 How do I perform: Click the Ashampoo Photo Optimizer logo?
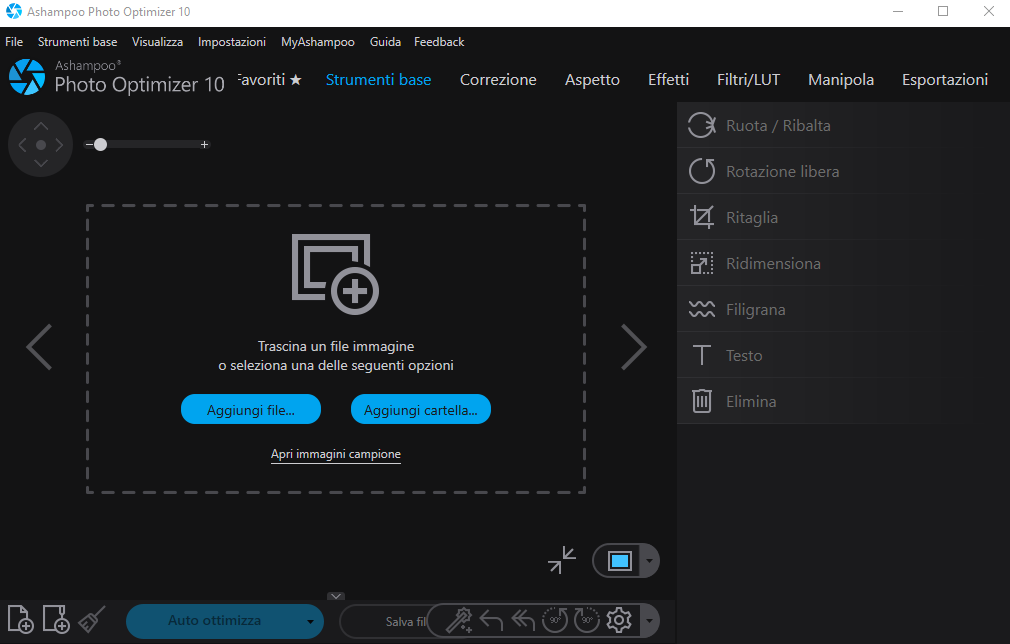pos(27,77)
